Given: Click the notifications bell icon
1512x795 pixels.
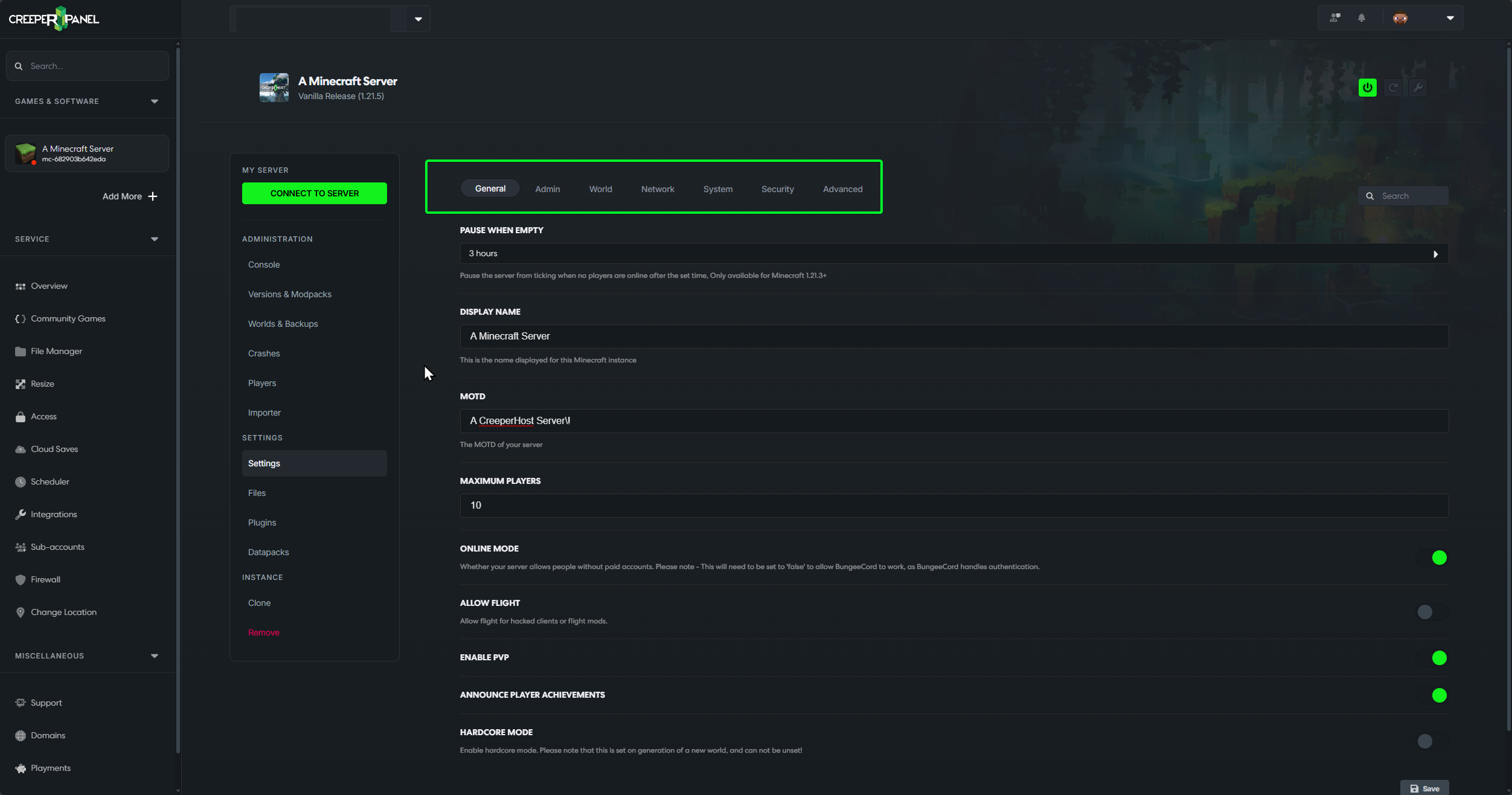Looking at the screenshot, I should pyautogui.click(x=1361, y=18).
